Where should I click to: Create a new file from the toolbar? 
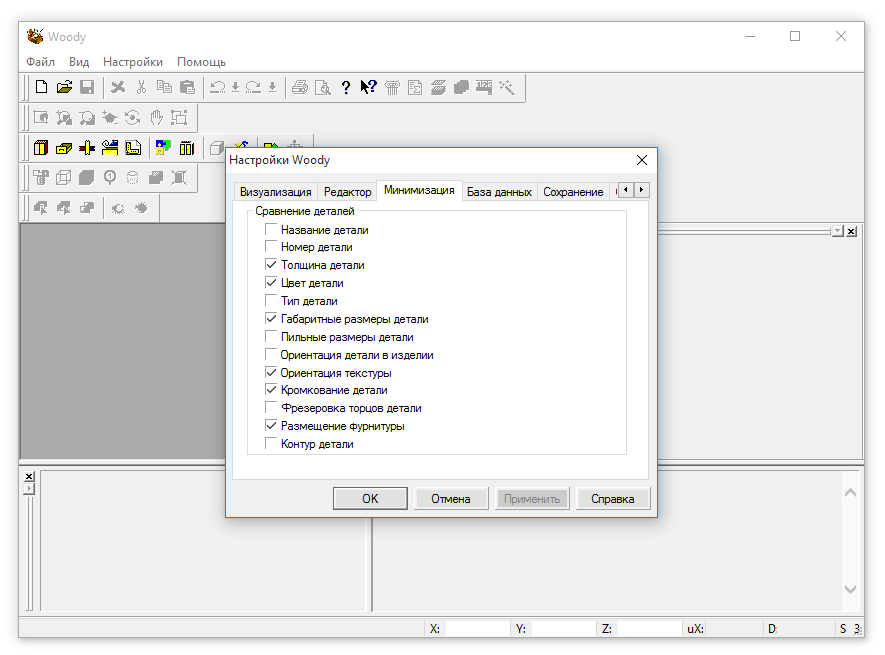pos(41,87)
